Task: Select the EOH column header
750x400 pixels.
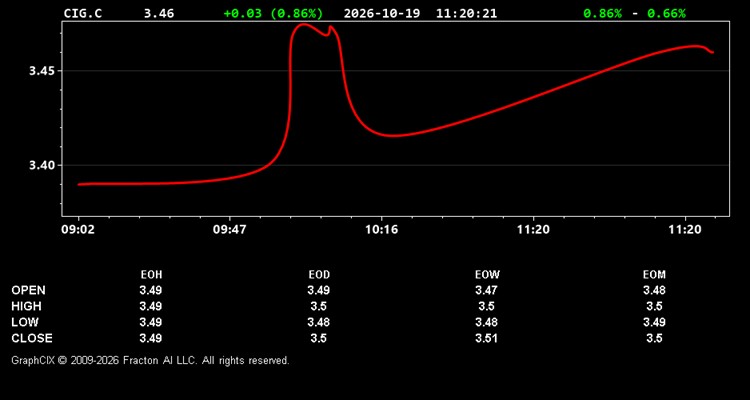Action: tap(151, 275)
